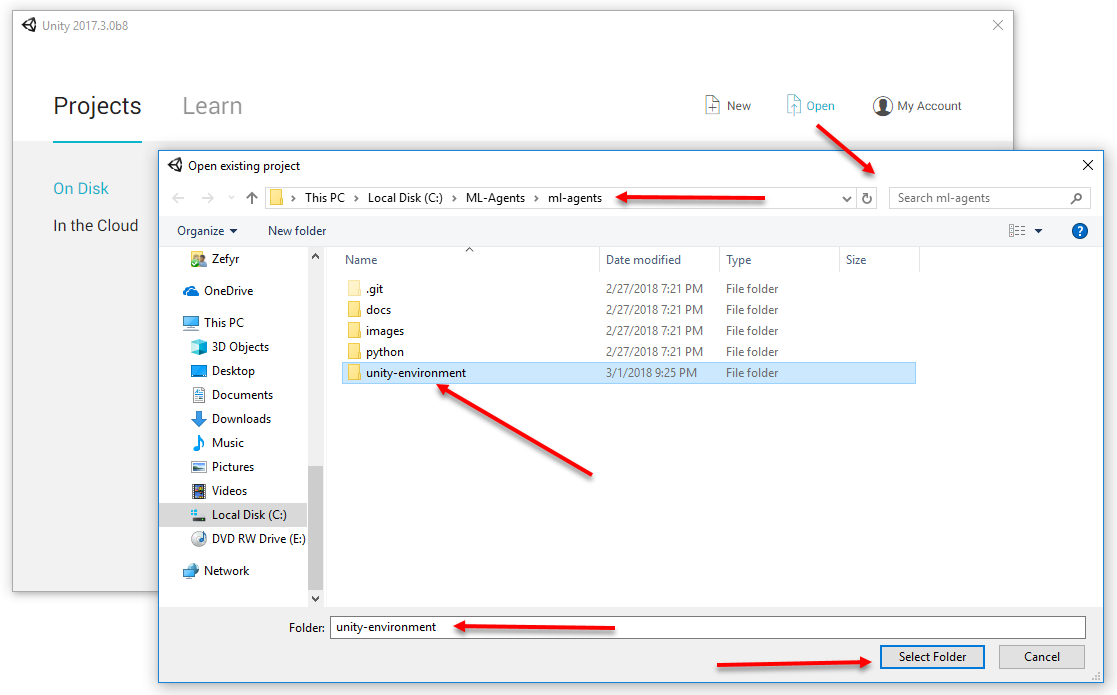The image size is (1117, 695).
Task: Switch to the Learn tab
Action: point(212,106)
